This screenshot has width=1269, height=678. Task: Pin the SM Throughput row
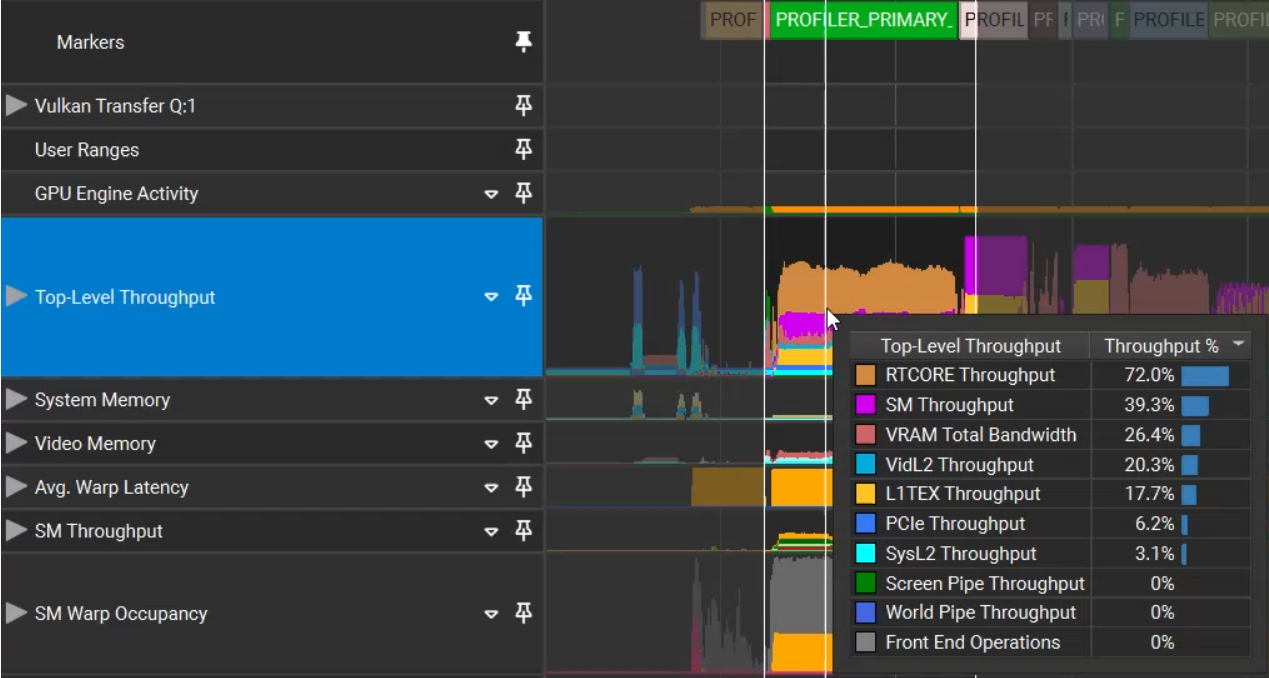tap(521, 531)
